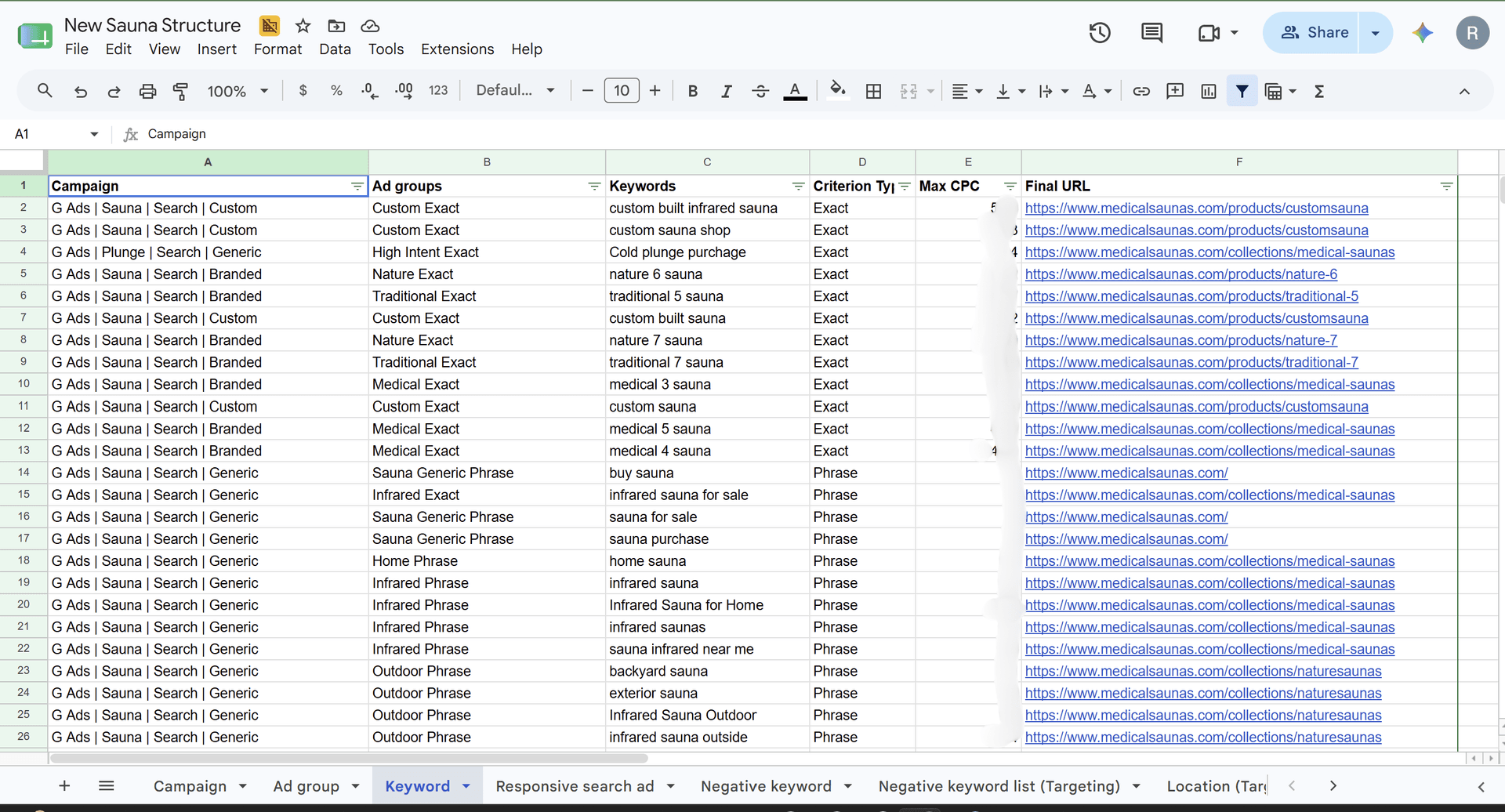
Task: Open the Format menu
Action: pyautogui.click(x=277, y=49)
